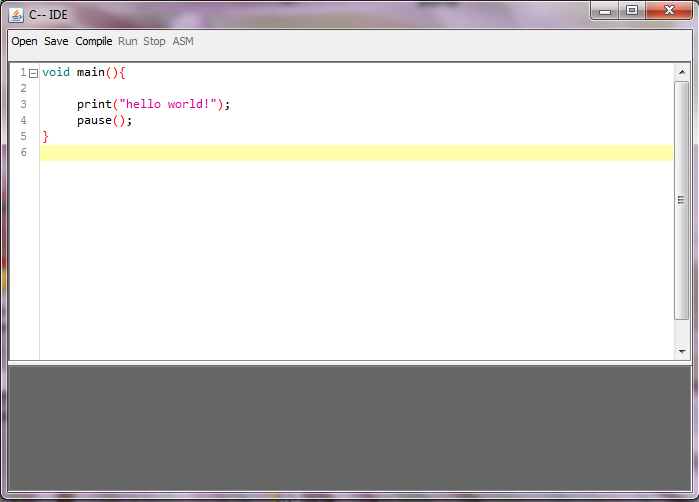Collapse the main function fold marker
Screen dimensions: 699x502
click(33, 73)
